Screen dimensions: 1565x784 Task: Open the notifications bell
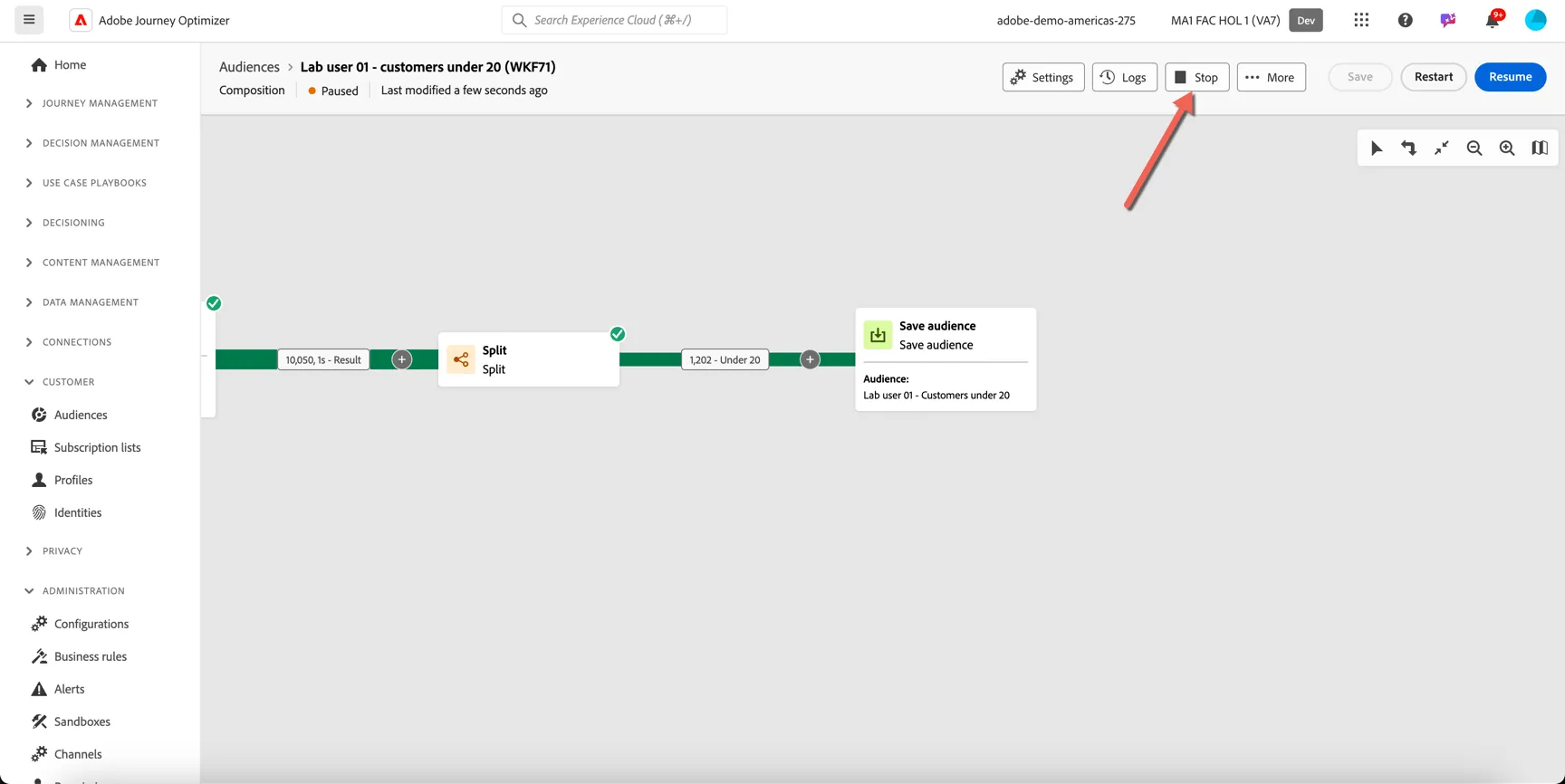pyautogui.click(x=1492, y=20)
